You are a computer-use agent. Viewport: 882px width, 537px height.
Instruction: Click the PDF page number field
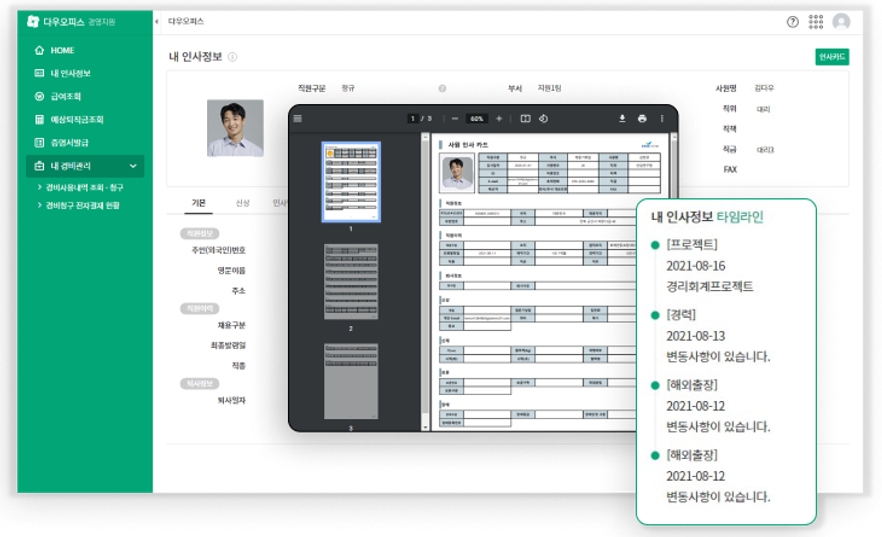[x=413, y=119]
